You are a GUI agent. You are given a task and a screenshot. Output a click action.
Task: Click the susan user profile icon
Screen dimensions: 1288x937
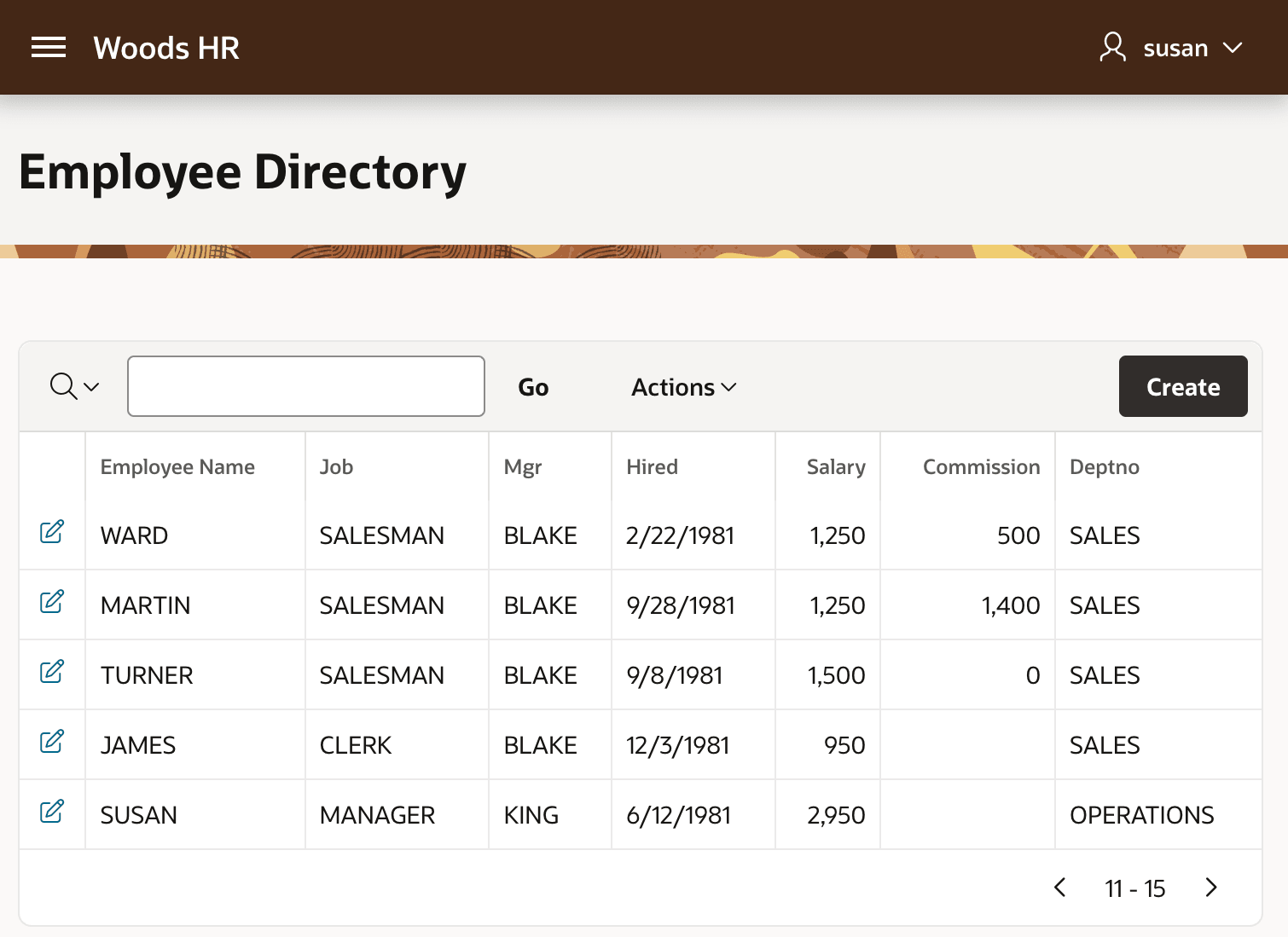[1112, 47]
